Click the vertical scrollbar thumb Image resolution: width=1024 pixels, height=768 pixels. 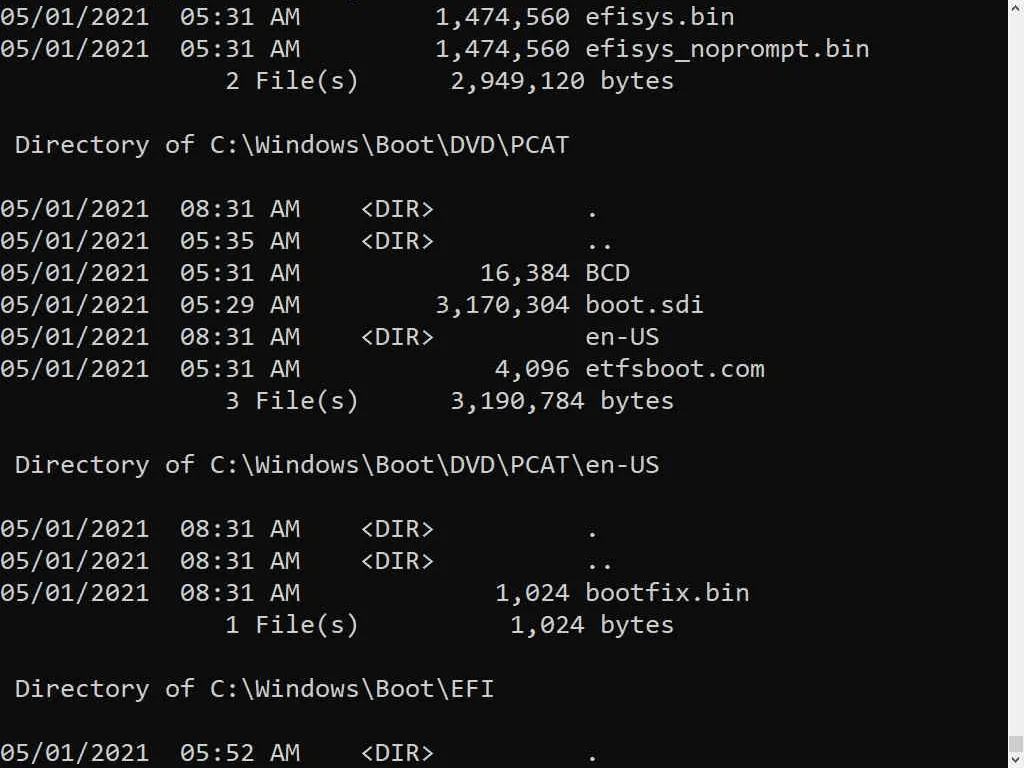pos(1015,742)
